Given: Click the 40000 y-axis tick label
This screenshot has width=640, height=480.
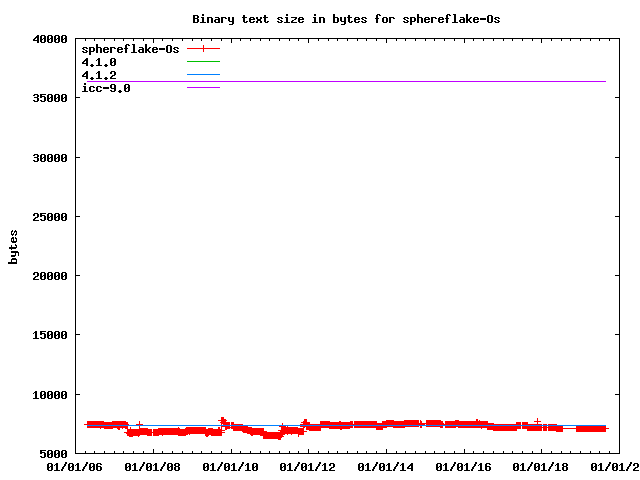Looking at the screenshot, I should (x=49, y=39).
